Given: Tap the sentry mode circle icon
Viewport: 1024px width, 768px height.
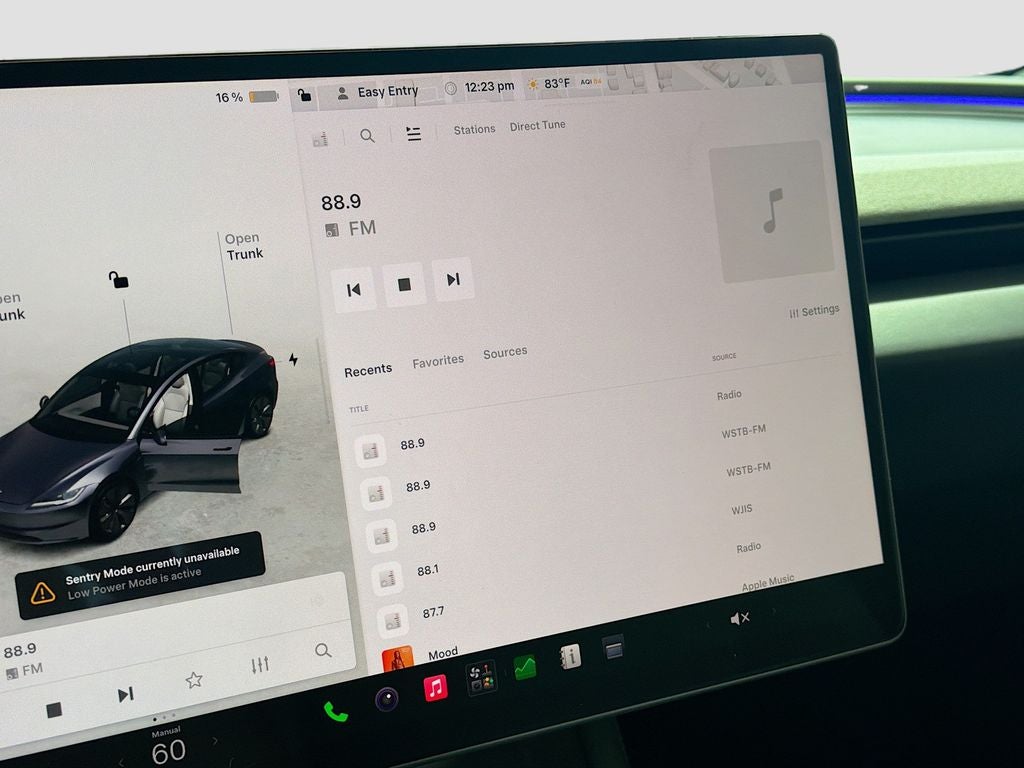Looking at the screenshot, I should coord(450,88).
